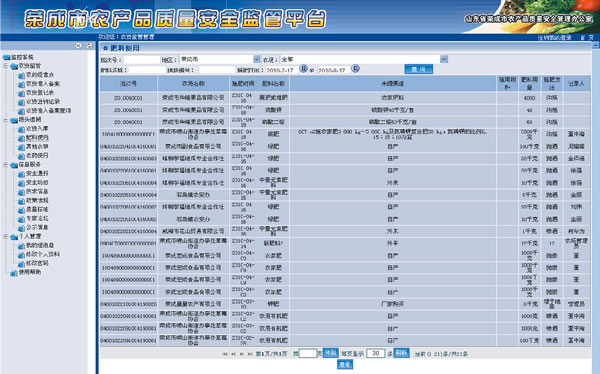Open the 农资进销记录 tree item

pyautogui.click(x=43, y=102)
